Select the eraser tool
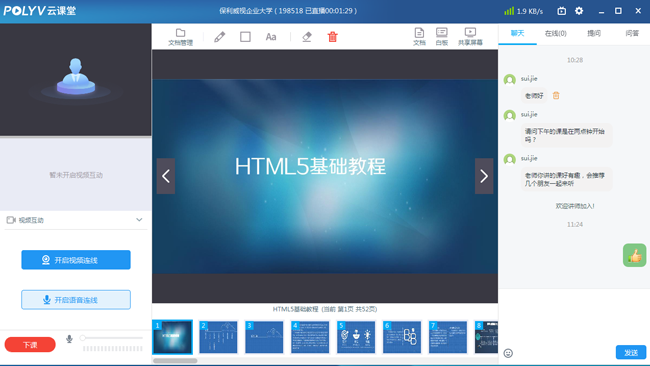The width and height of the screenshot is (650, 366). [307, 37]
